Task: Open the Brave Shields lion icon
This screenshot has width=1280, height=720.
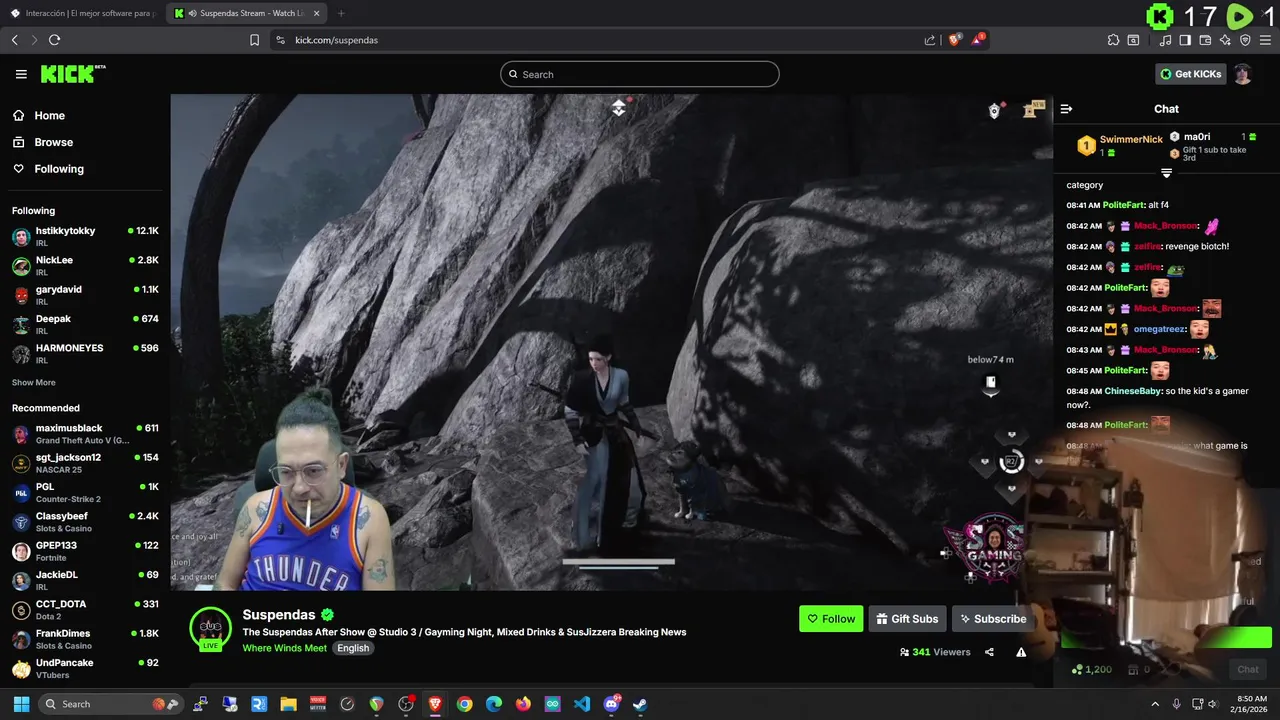Action: (x=954, y=40)
